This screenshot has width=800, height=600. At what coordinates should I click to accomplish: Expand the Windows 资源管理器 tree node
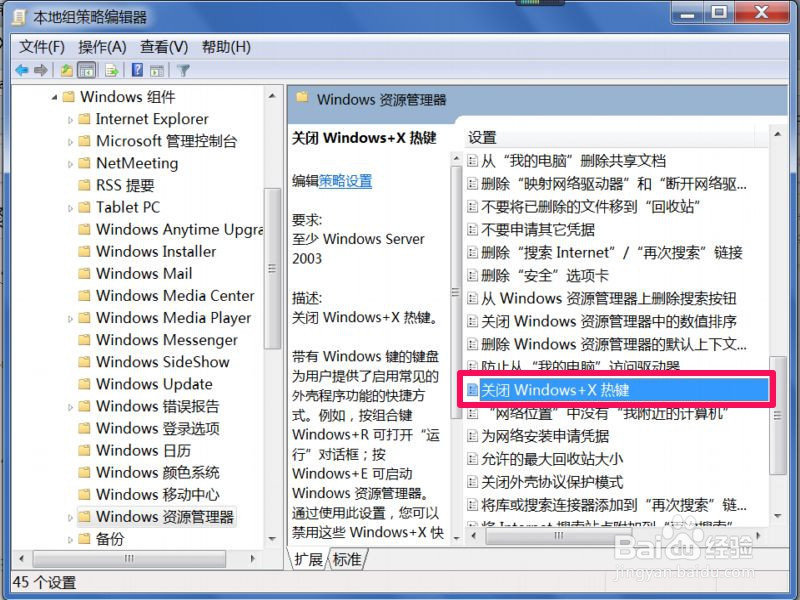(x=70, y=517)
